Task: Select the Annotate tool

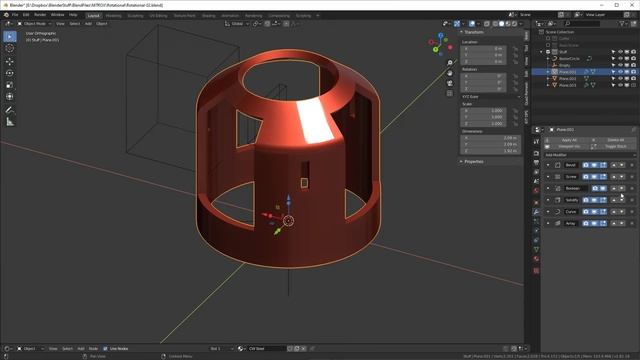Action: point(10,110)
